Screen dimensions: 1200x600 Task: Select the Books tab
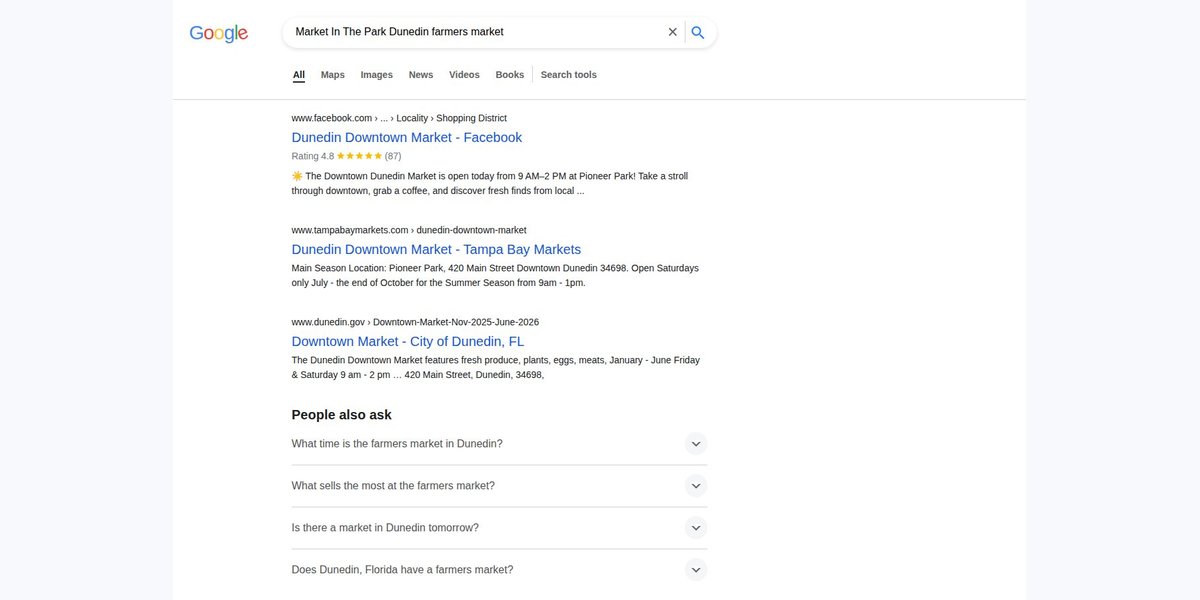point(510,75)
